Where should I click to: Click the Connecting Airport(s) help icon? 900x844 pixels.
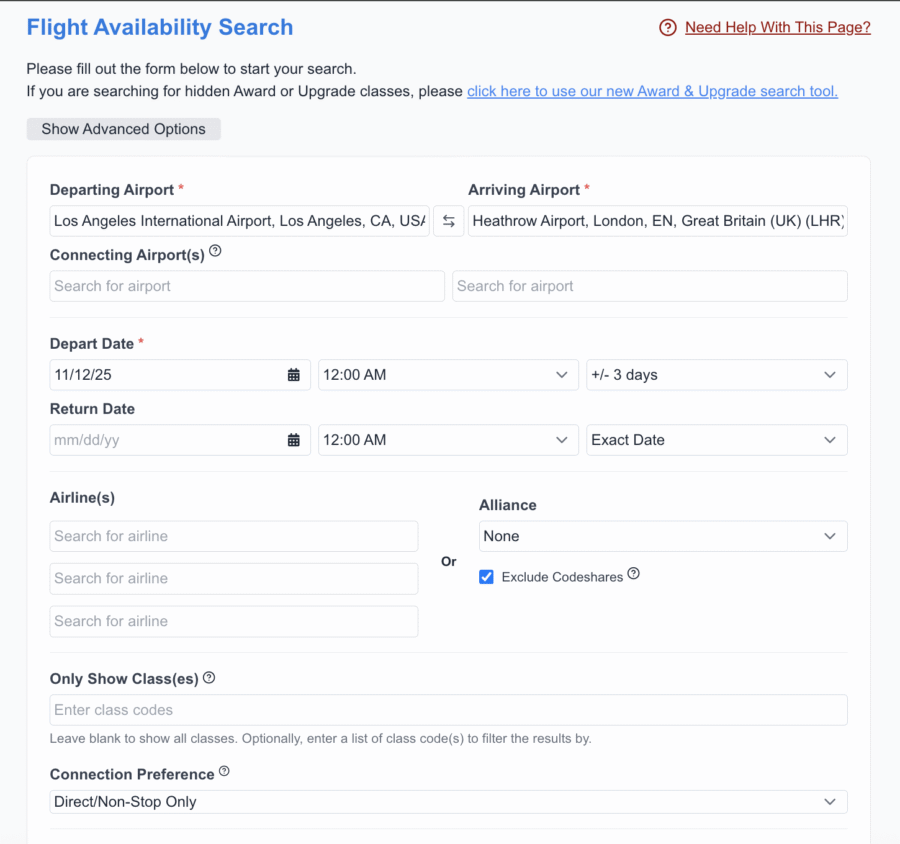click(x=215, y=252)
